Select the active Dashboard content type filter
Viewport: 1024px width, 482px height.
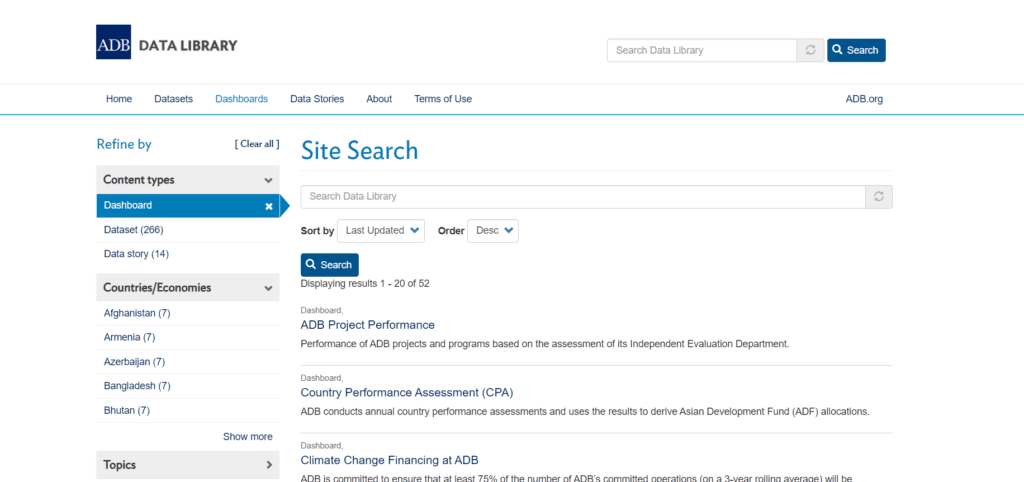point(188,205)
